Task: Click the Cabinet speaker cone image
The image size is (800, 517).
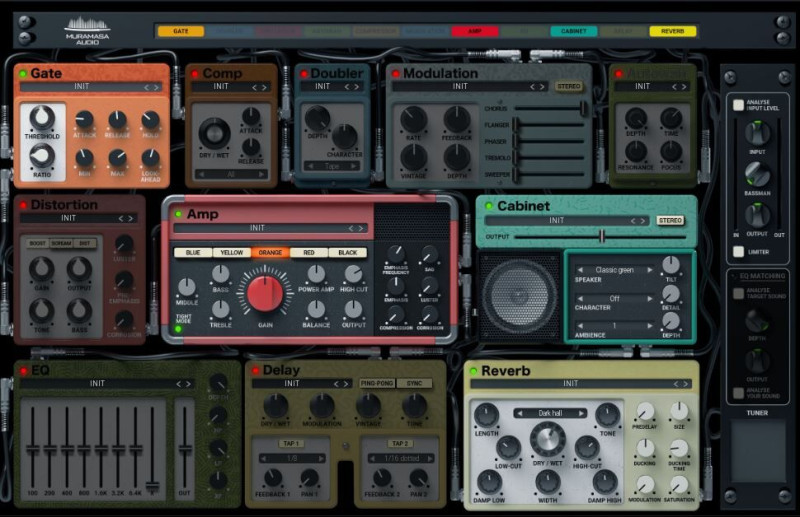Action: (x=518, y=297)
